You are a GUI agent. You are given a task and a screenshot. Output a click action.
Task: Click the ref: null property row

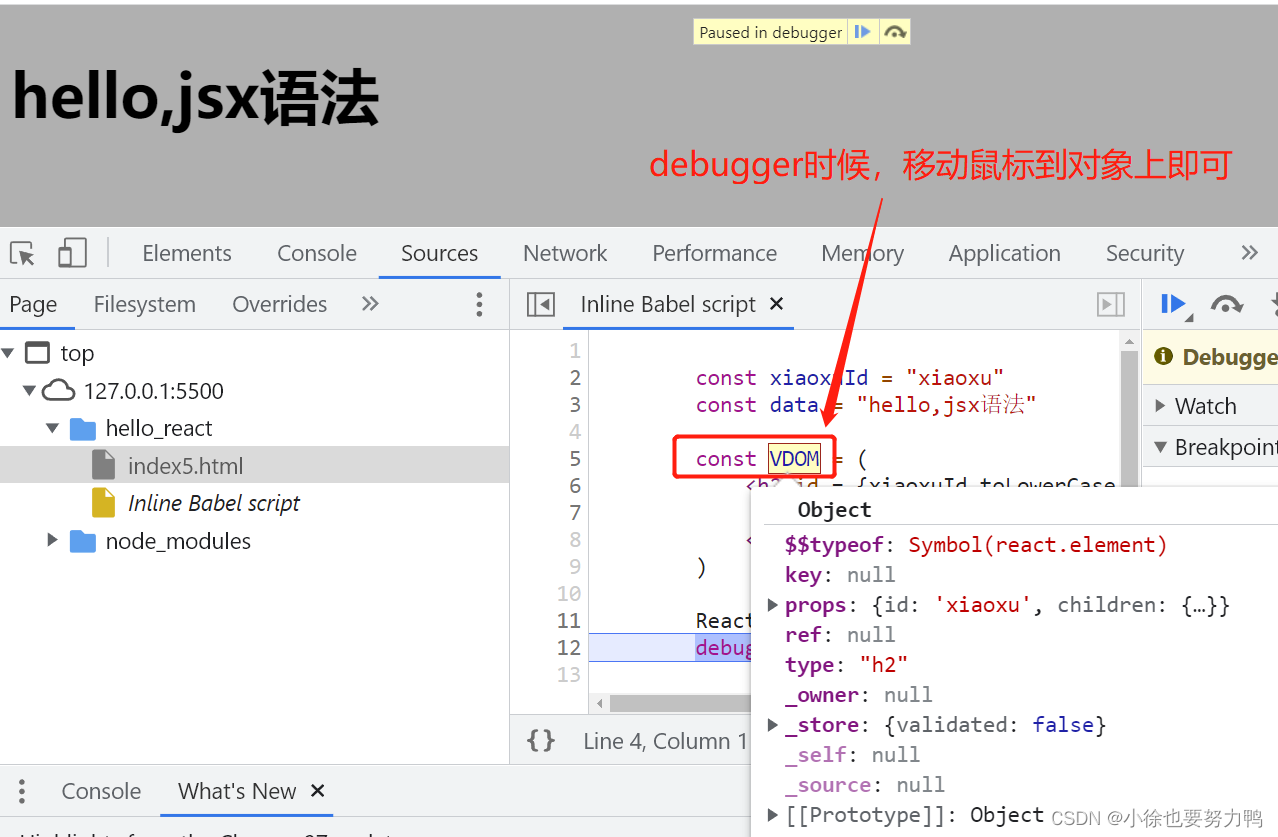tap(840, 635)
